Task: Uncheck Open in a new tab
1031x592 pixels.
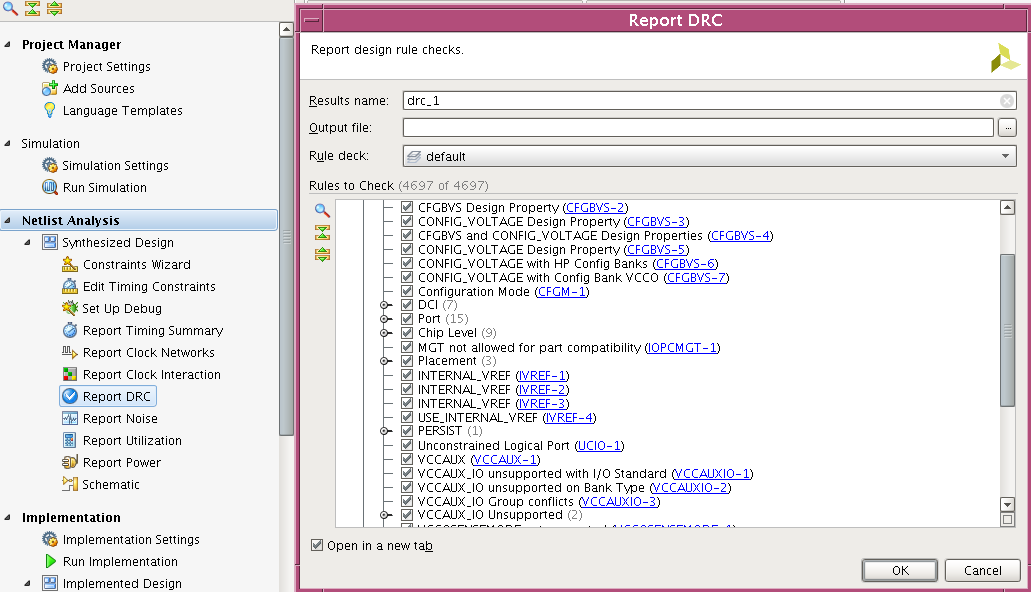Action: coord(317,546)
